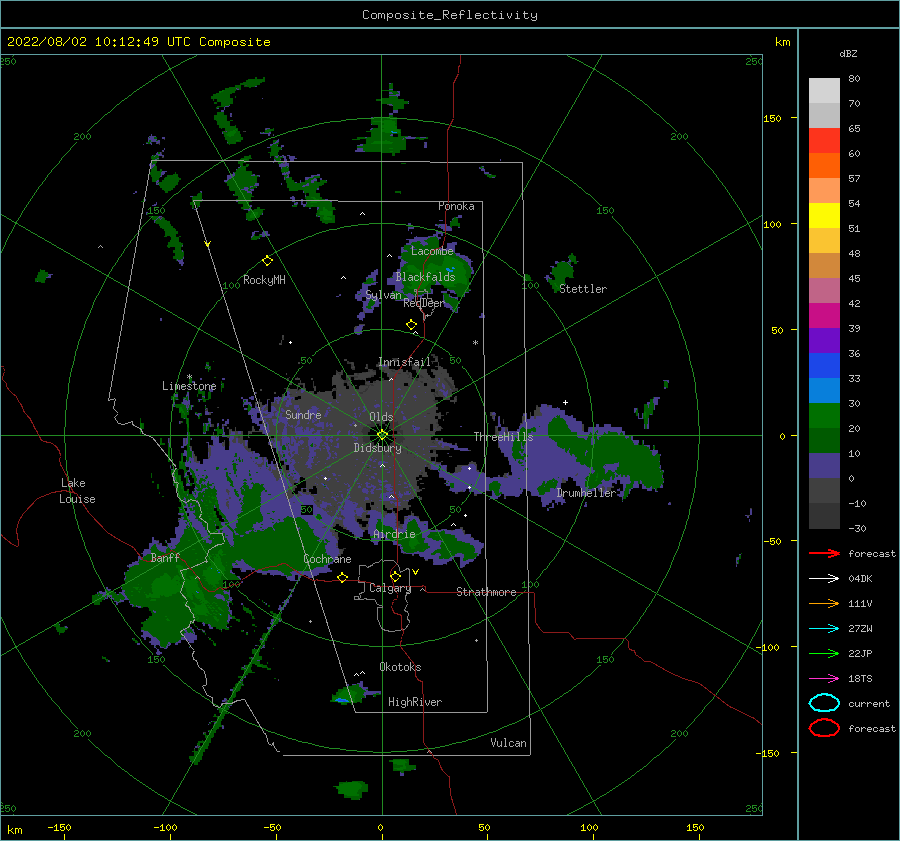Click the yellow diamond marker below RedDeer
Viewport: 900px width, 841px height.
pos(411,324)
